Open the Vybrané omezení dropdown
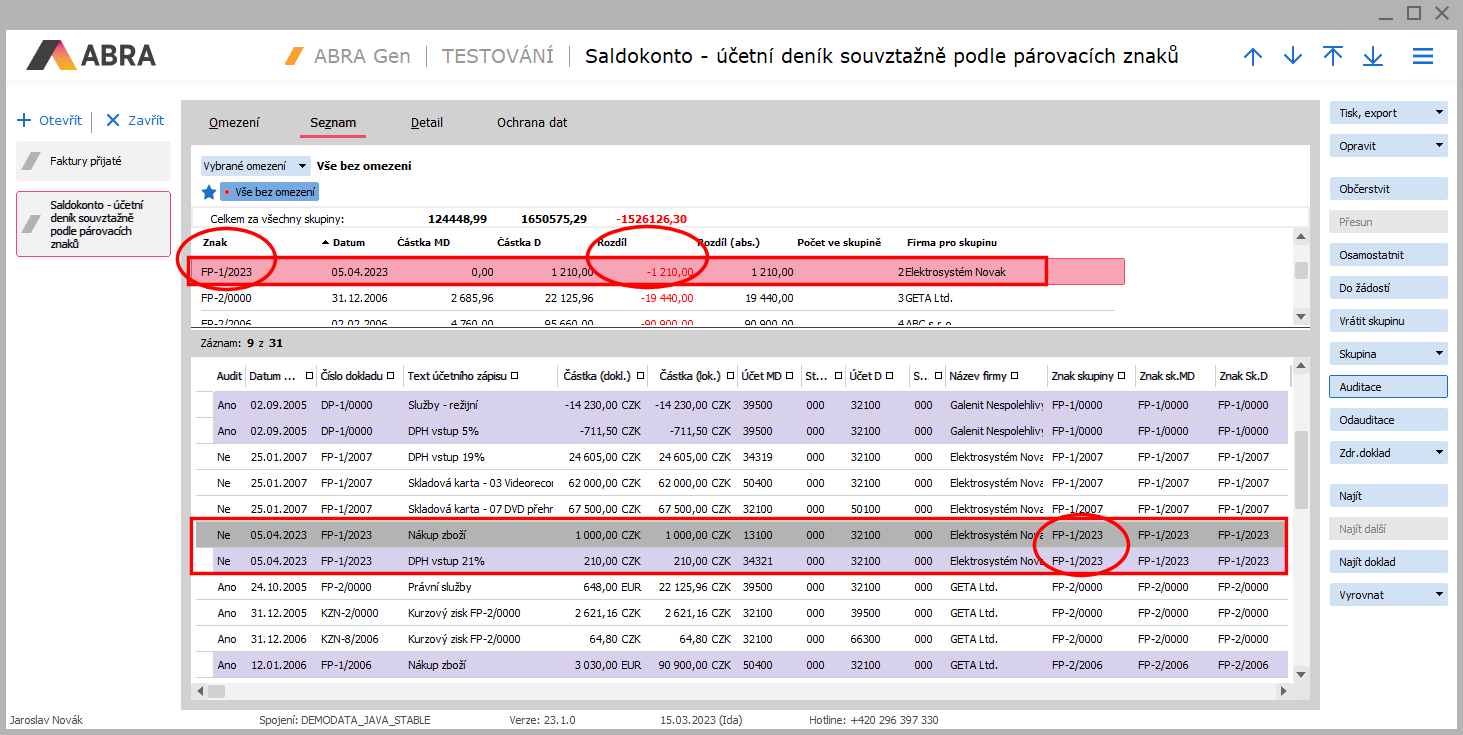Screen dimensions: 1463x735 (x=256, y=166)
